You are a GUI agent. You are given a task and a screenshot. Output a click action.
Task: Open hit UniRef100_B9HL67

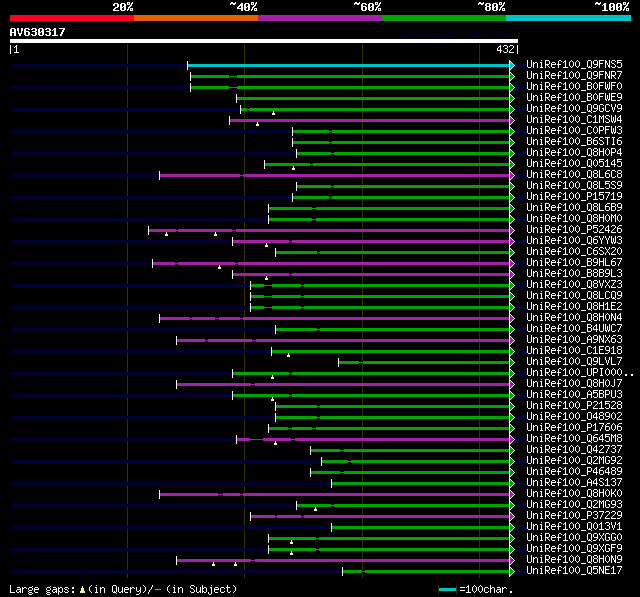tap(574, 263)
